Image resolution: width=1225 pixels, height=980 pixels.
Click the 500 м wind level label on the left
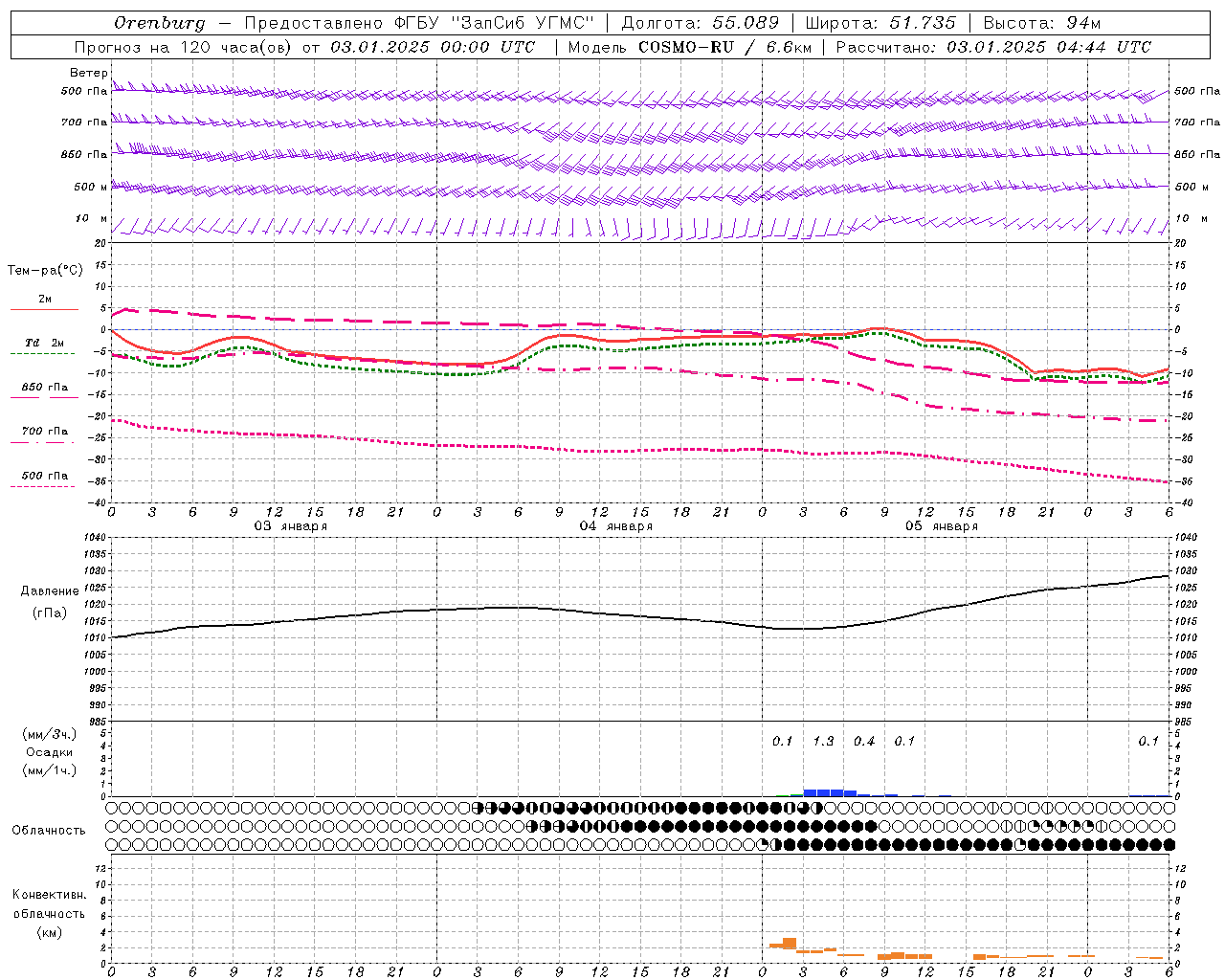91,187
